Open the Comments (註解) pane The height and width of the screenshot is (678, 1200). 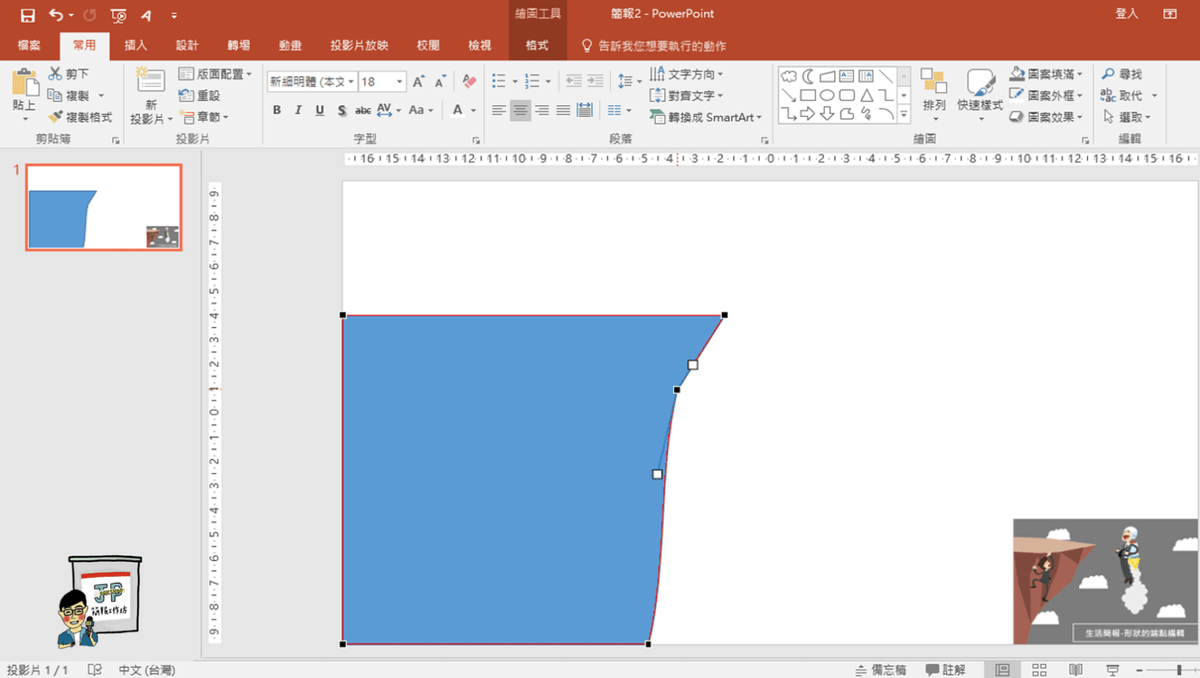tap(946, 670)
